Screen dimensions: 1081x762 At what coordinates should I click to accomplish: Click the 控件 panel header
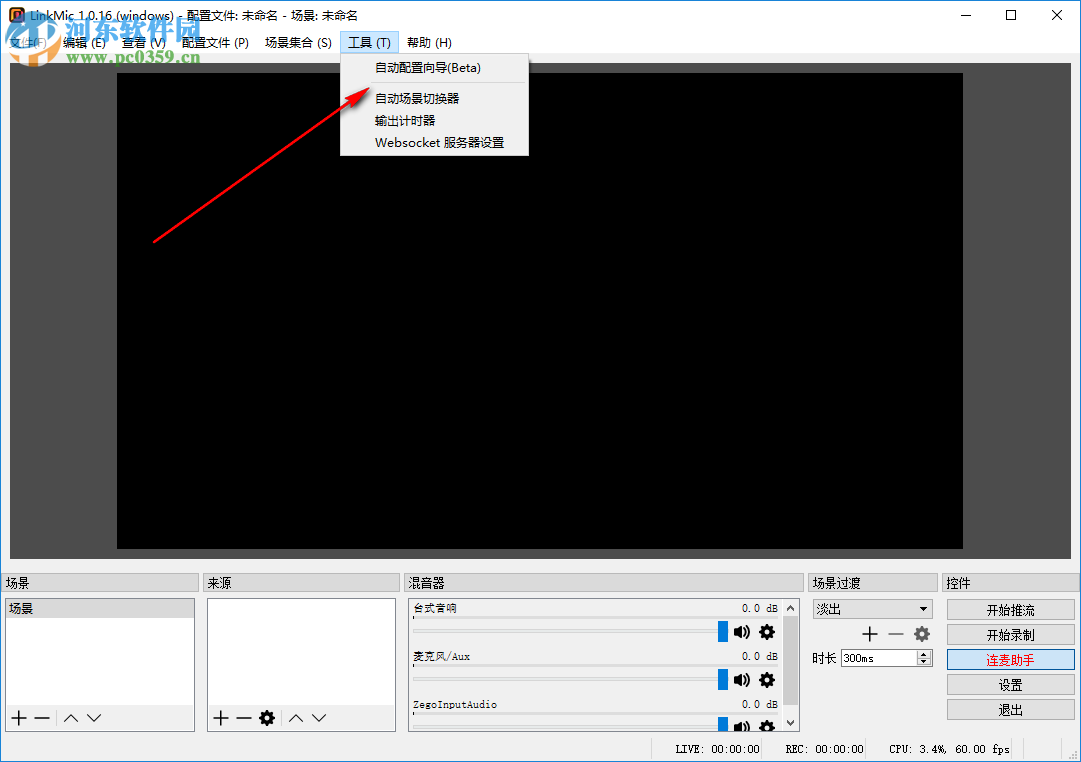[x=1011, y=583]
